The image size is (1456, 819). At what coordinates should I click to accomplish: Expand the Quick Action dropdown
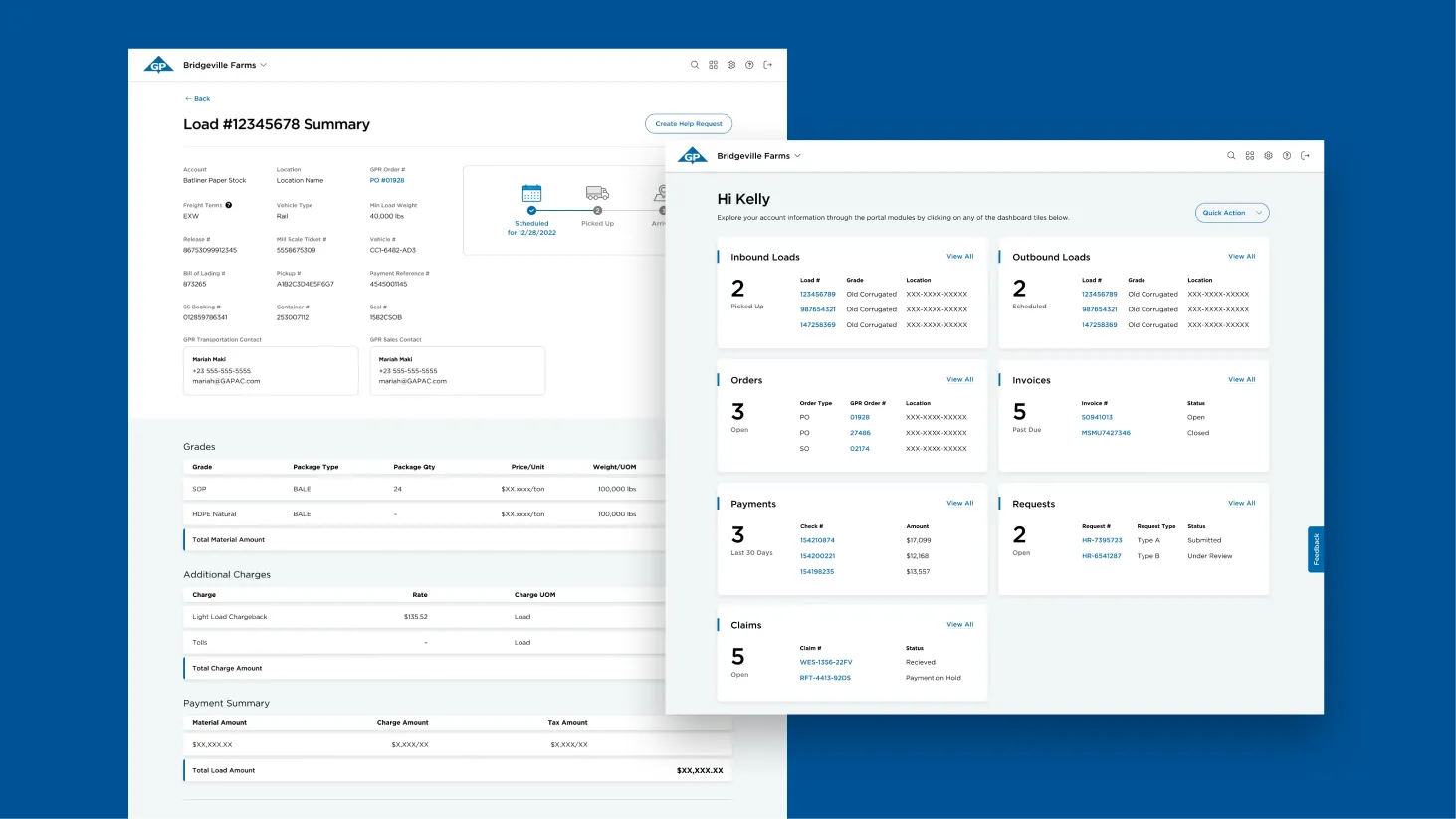coord(1232,213)
